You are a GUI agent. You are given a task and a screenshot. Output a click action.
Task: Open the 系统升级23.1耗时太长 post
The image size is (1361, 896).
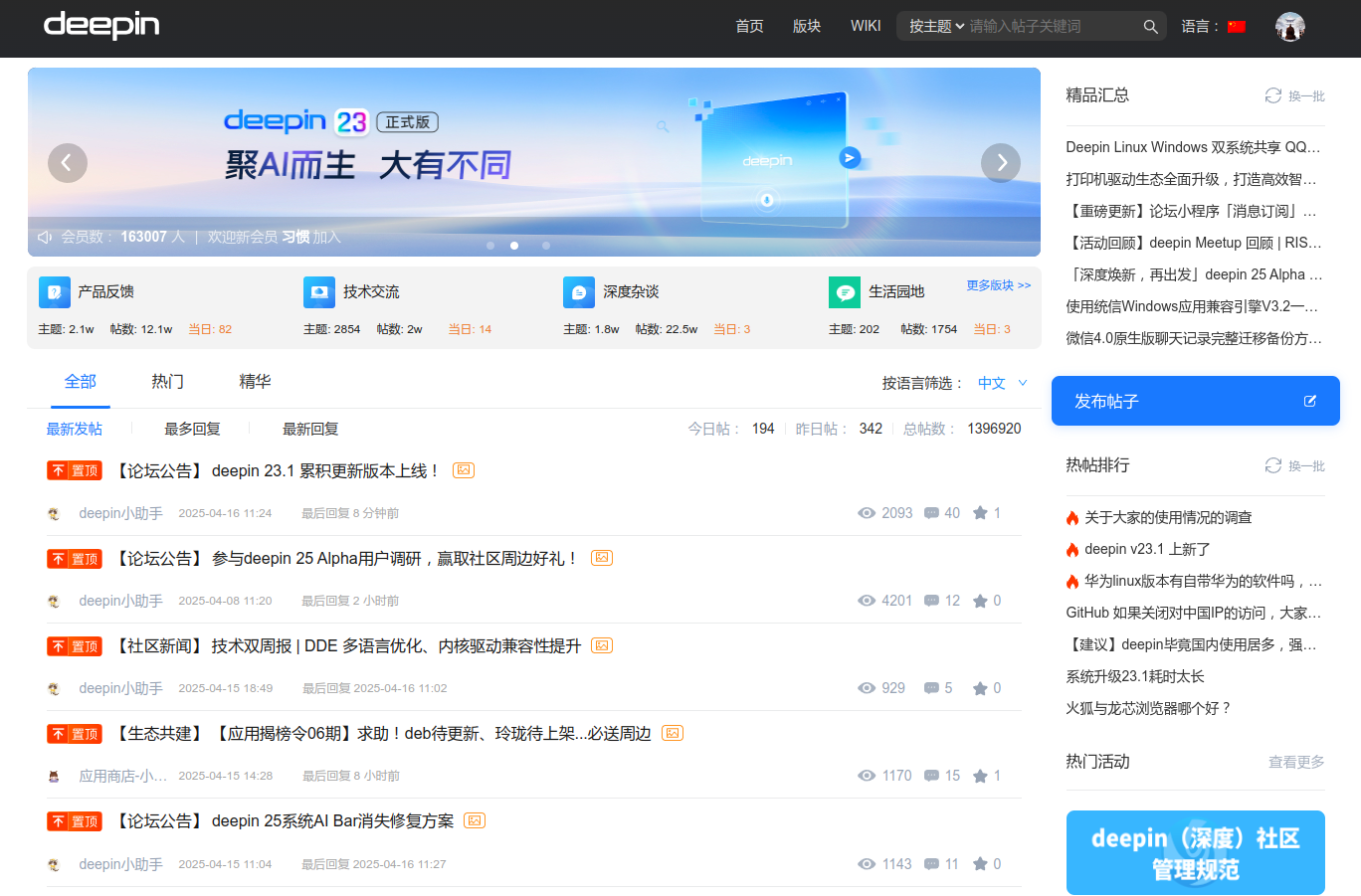(1135, 676)
